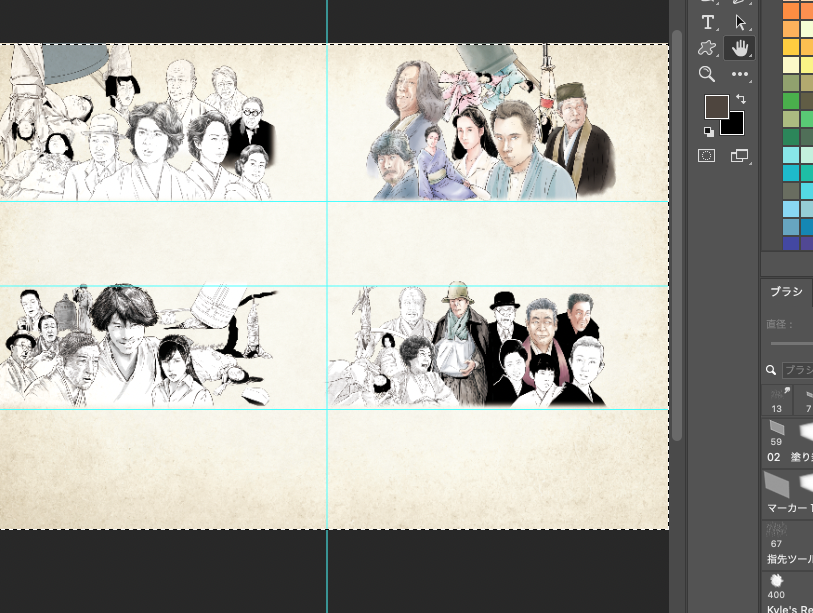Activate the Hand tool

tap(740, 48)
